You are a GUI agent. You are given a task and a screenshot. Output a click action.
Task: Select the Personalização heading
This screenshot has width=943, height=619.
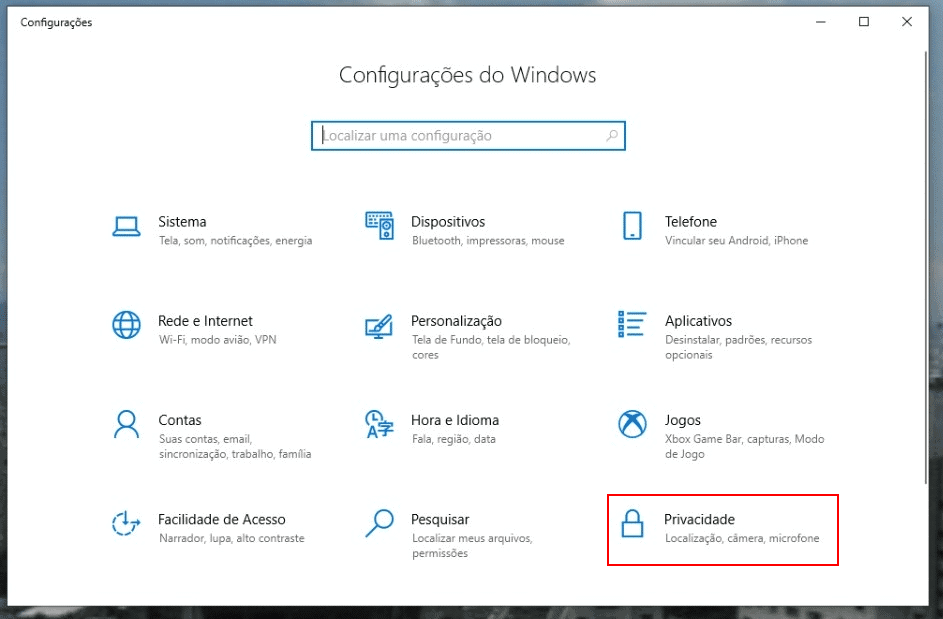coord(456,321)
